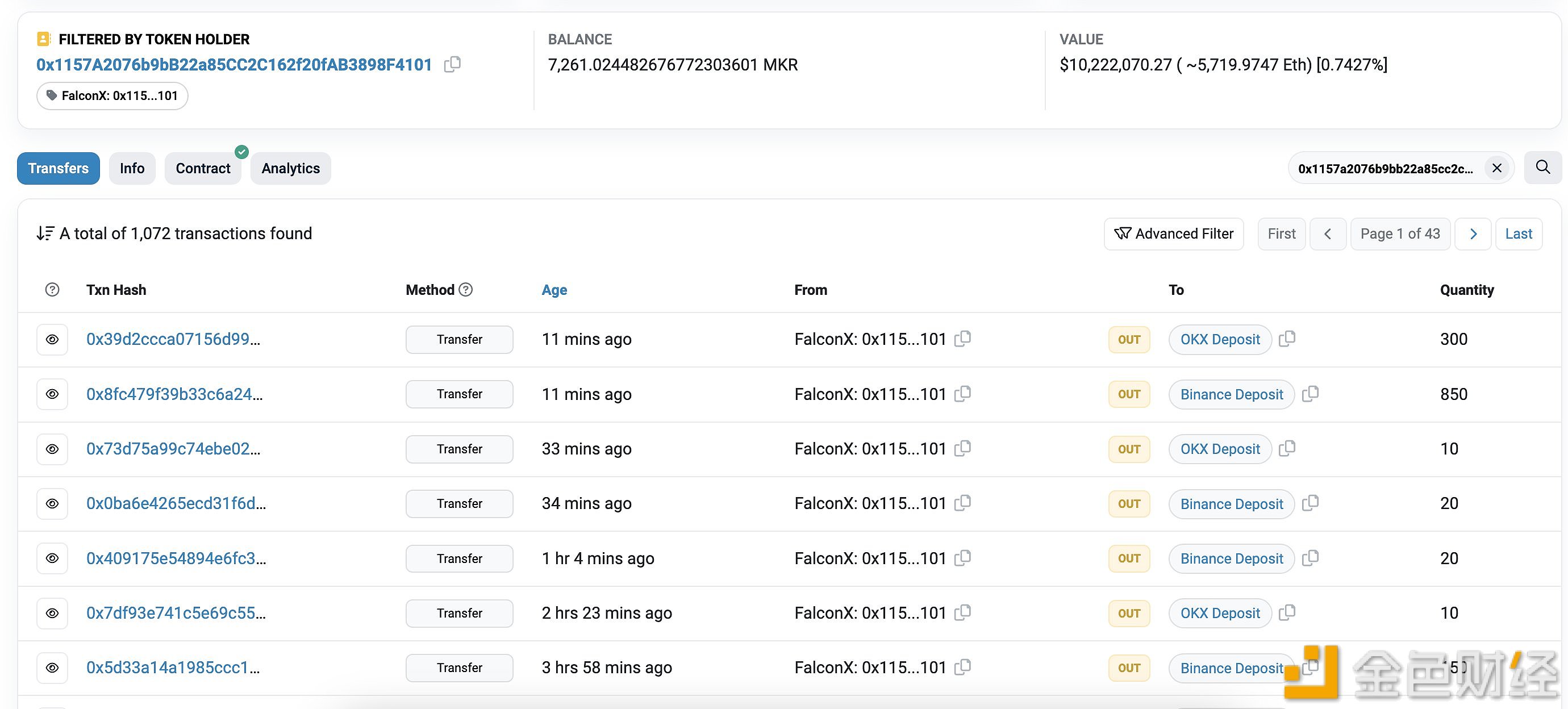The width and height of the screenshot is (1568, 709).
Task: Open transaction hash 0x73d75a99c74ebe02...
Action: coord(173,449)
